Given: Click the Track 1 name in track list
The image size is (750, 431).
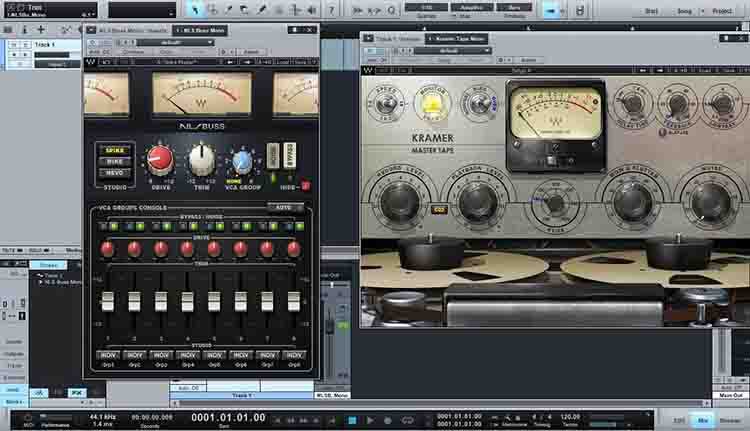Looking at the screenshot, I should click(45, 44).
